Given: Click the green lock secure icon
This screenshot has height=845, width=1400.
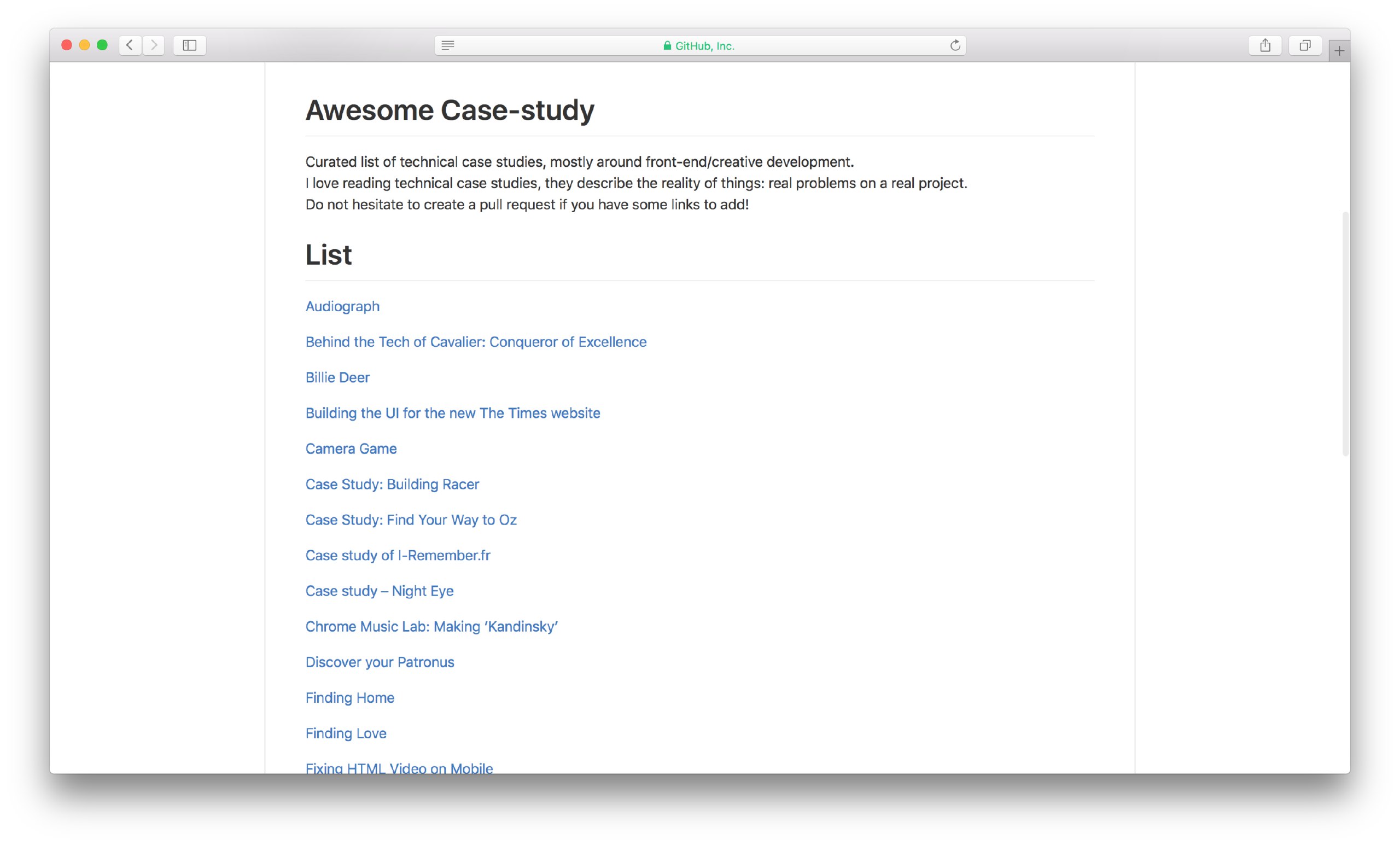Looking at the screenshot, I should click(667, 45).
